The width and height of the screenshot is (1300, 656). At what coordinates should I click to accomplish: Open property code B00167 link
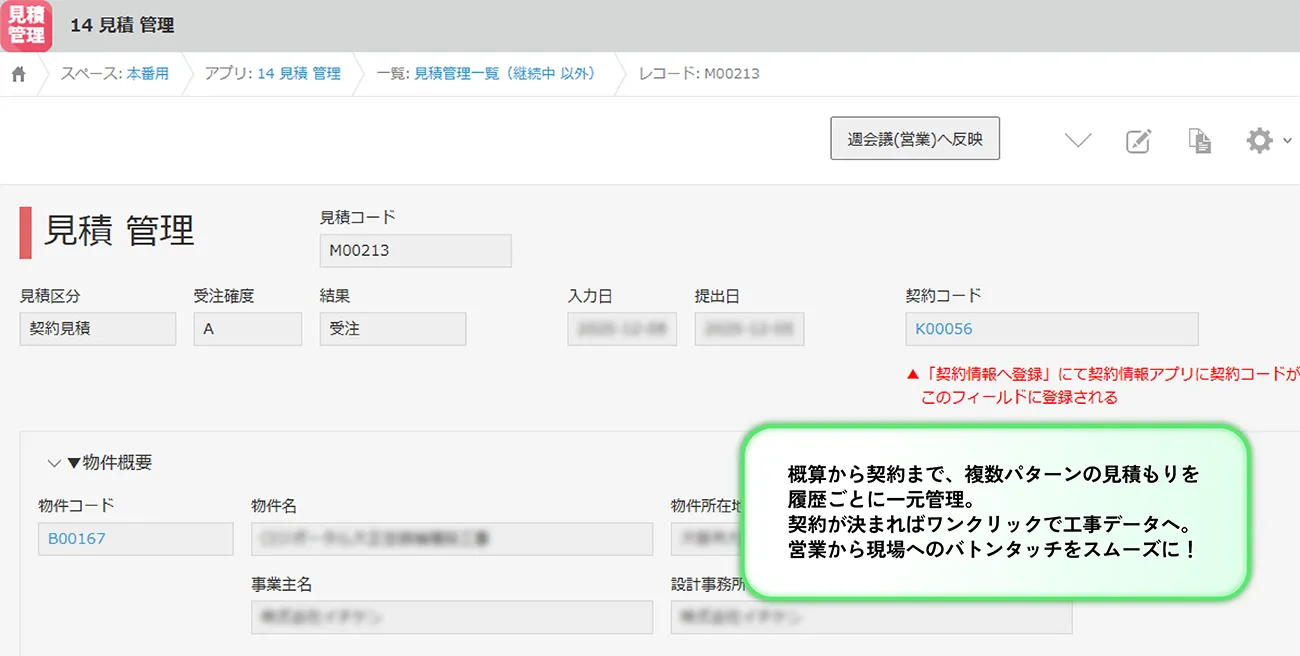[77, 539]
